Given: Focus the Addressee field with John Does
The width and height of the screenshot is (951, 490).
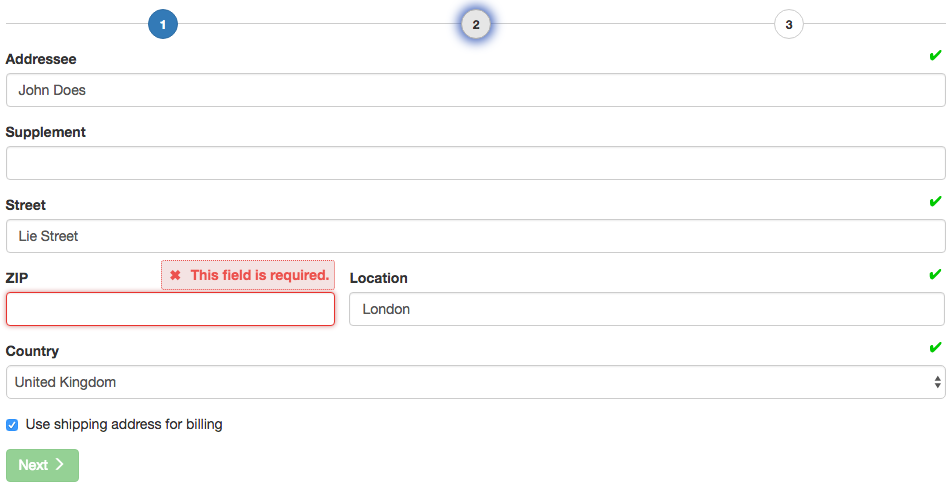Looking at the screenshot, I should coord(476,90).
